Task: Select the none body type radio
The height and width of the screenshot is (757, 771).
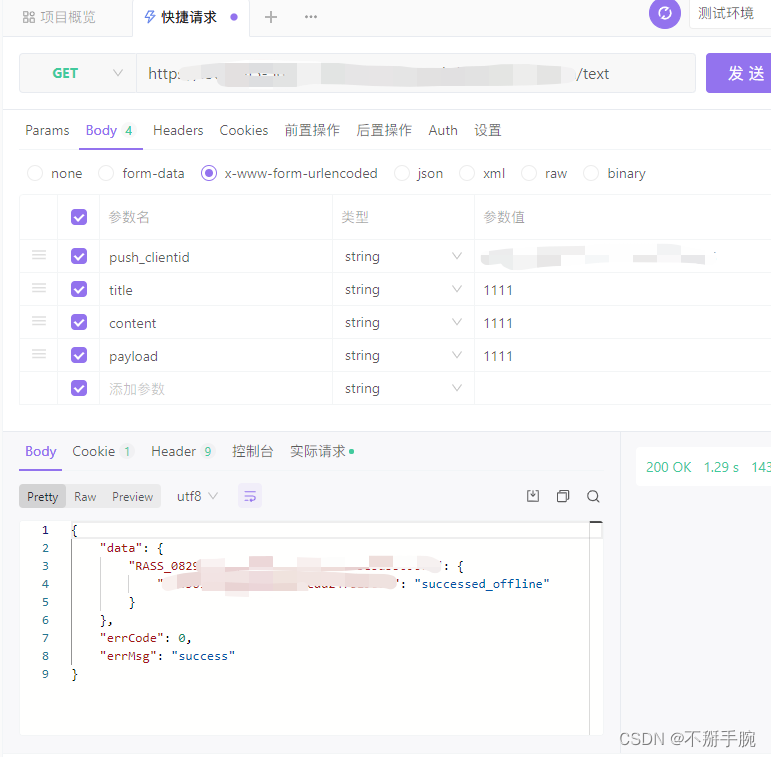Action: tap(35, 173)
